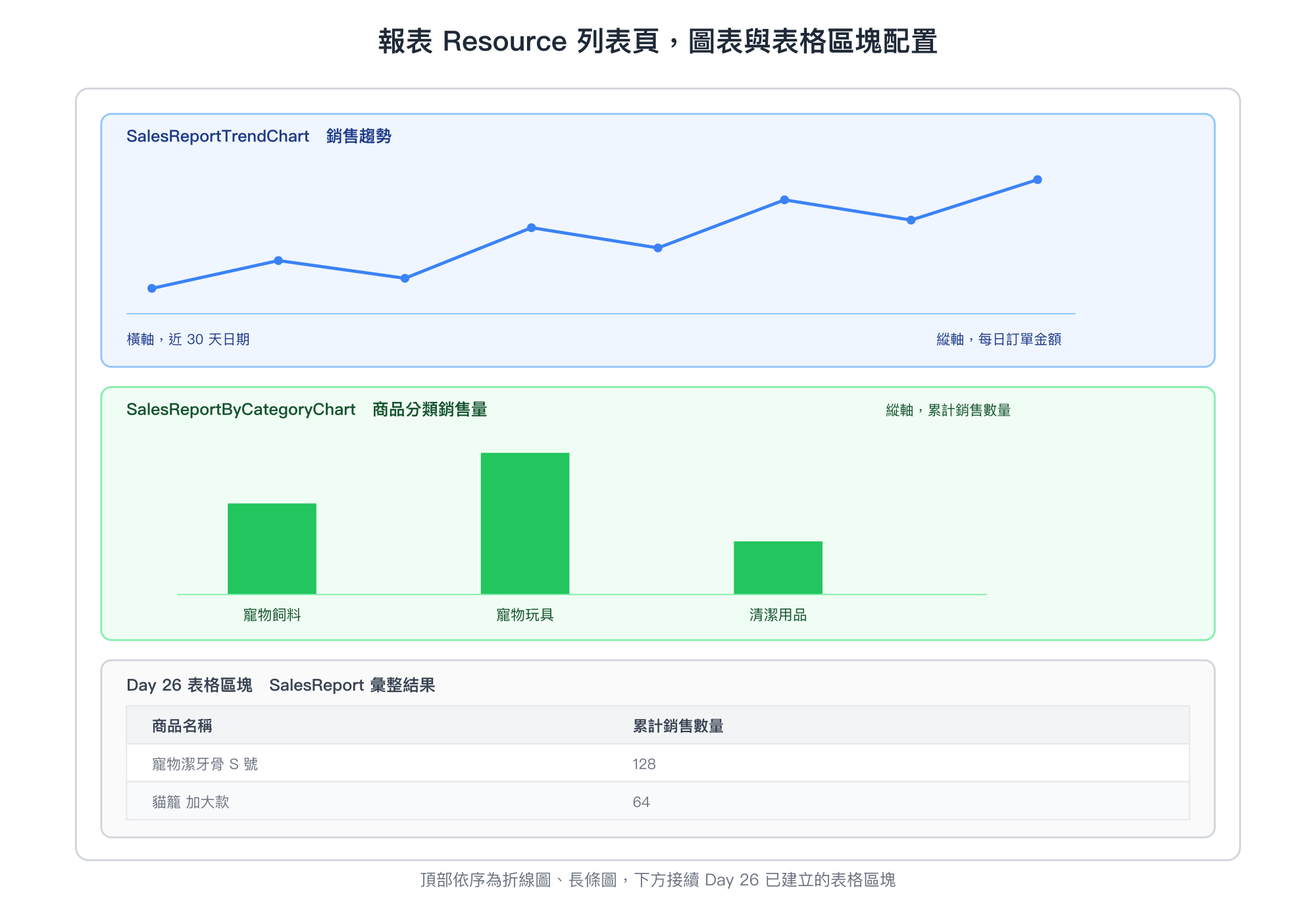Click the 縱軸，累計銷售數量 label

tap(948, 410)
